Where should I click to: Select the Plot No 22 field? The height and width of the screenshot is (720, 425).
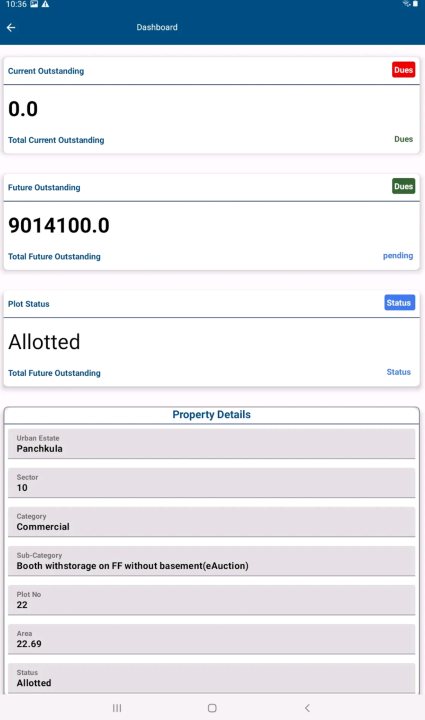tap(212, 600)
